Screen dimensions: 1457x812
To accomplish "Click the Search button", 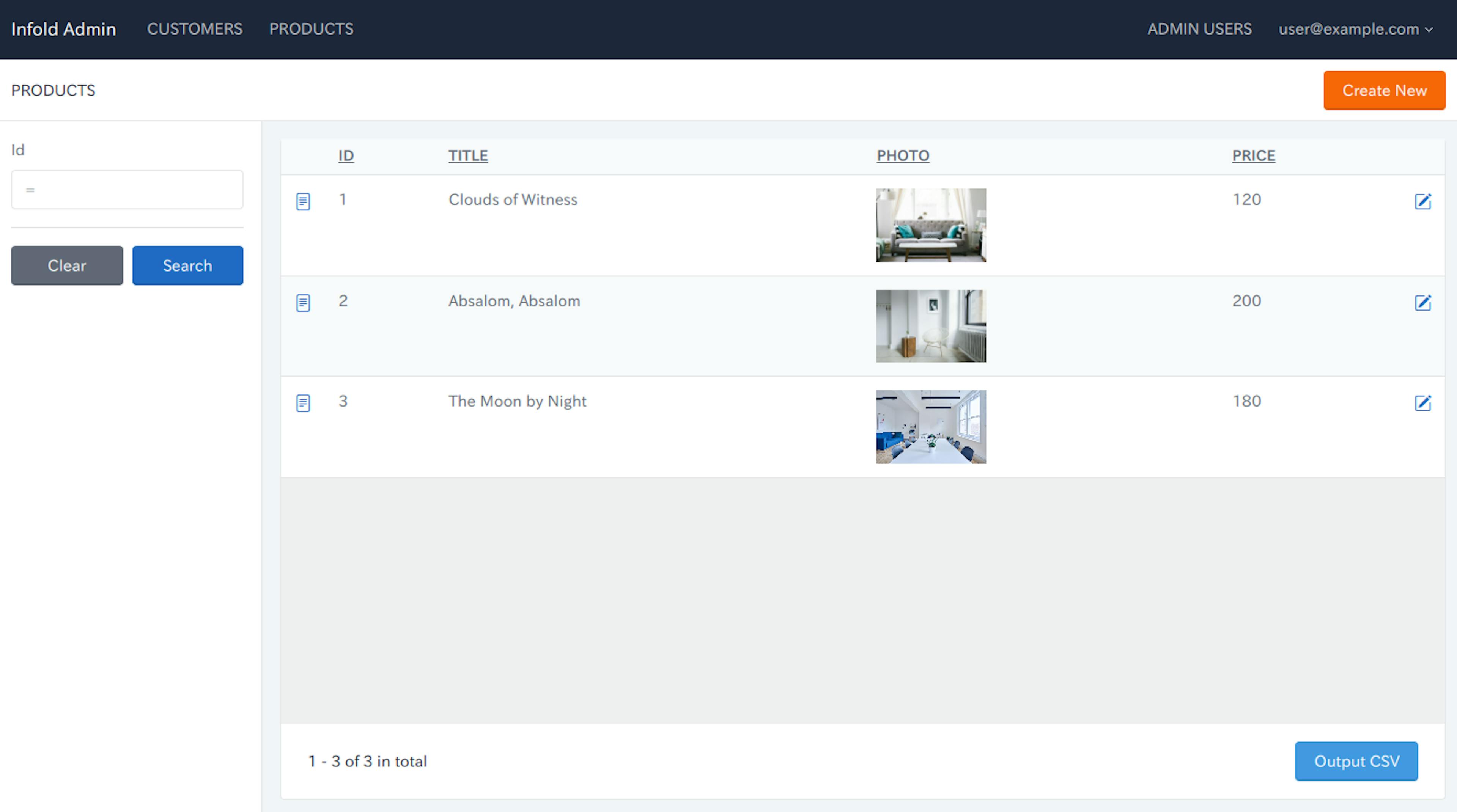I will pyautogui.click(x=188, y=265).
